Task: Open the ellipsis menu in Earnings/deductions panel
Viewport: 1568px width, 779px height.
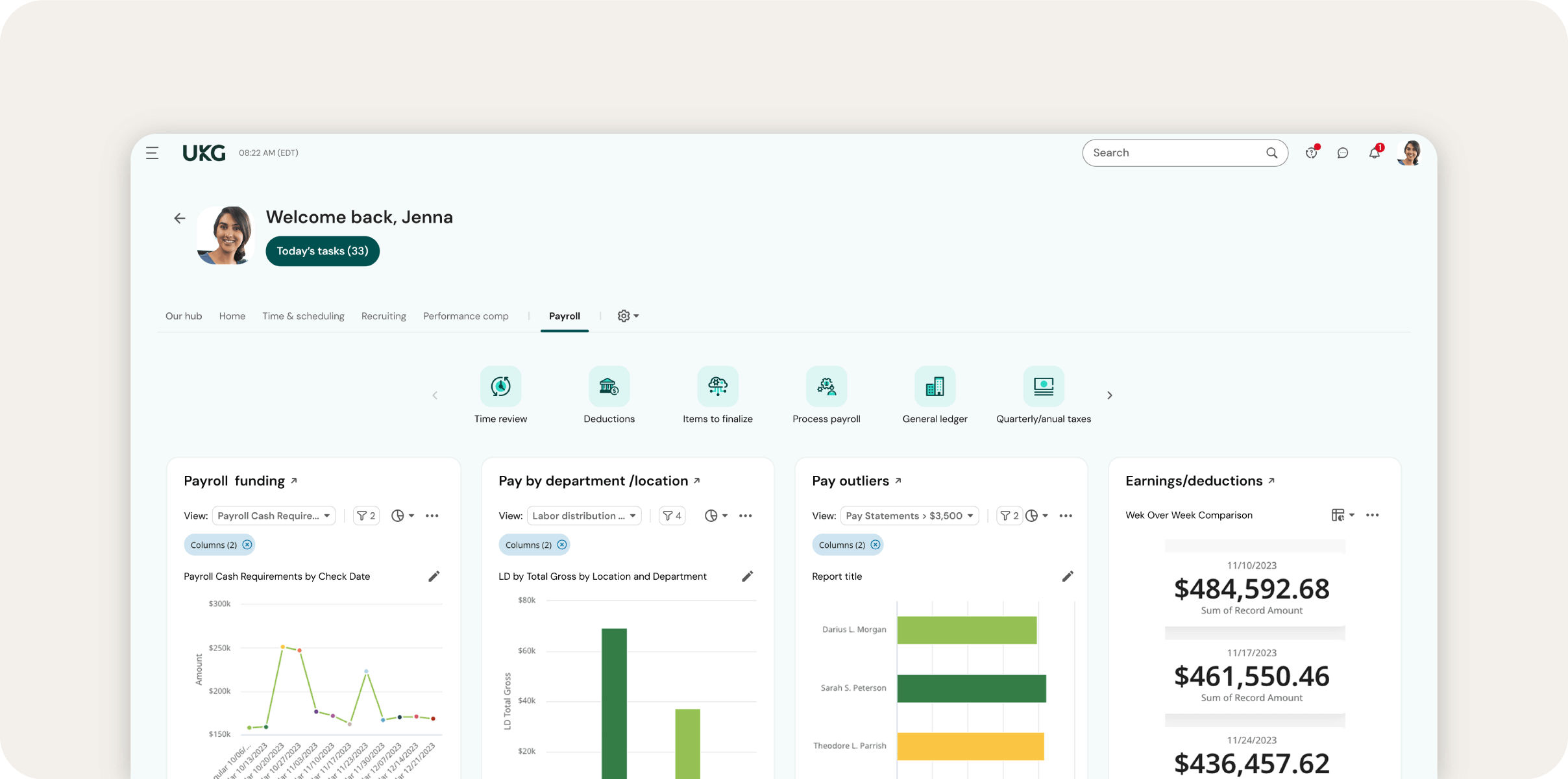Action: (x=1373, y=515)
